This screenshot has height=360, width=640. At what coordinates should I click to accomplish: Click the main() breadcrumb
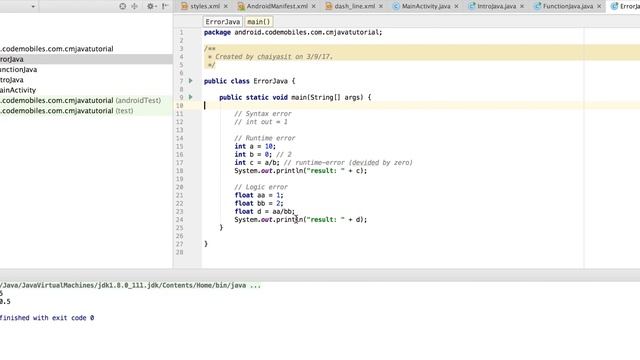pos(259,22)
